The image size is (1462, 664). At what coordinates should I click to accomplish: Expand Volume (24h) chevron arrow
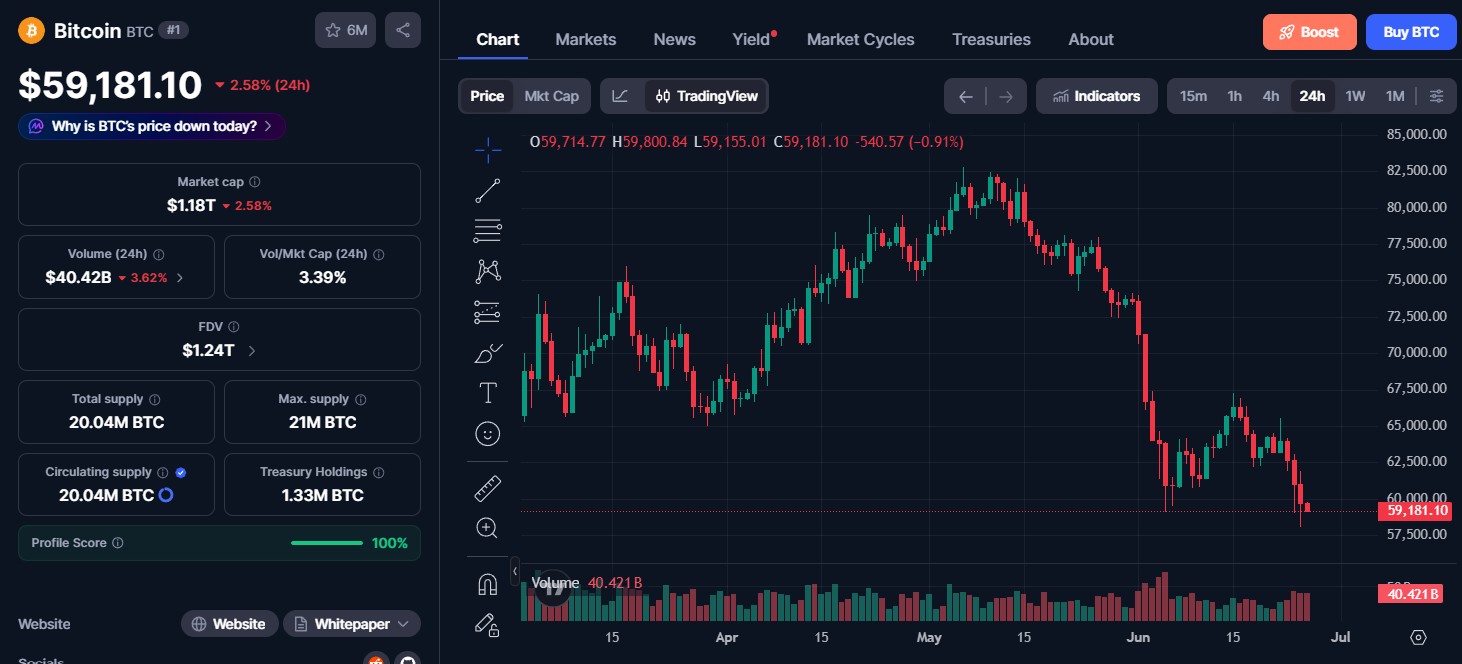(180, 278)
